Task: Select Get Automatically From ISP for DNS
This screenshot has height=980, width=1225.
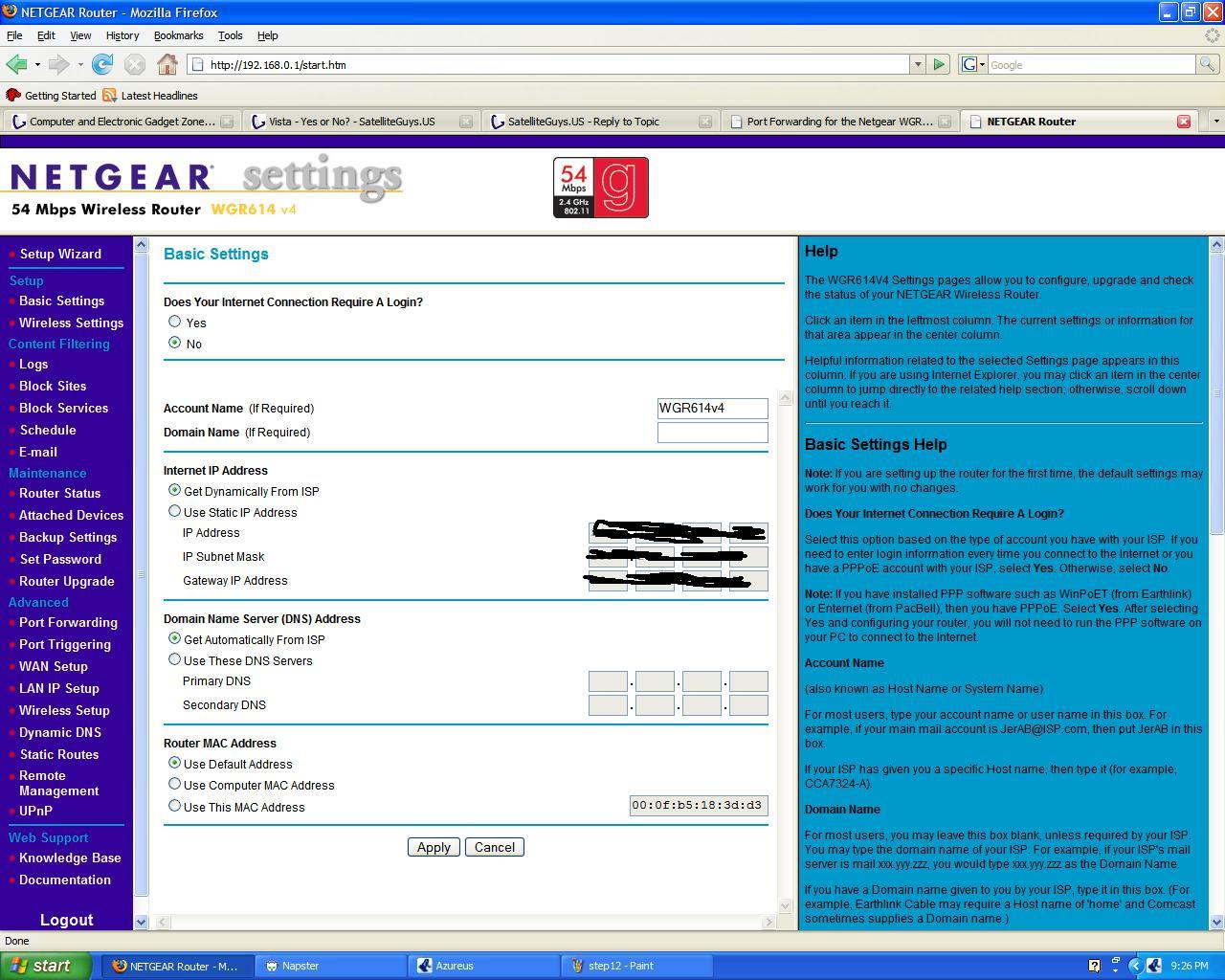Action: pyautogui.click(x=174, y=638)
